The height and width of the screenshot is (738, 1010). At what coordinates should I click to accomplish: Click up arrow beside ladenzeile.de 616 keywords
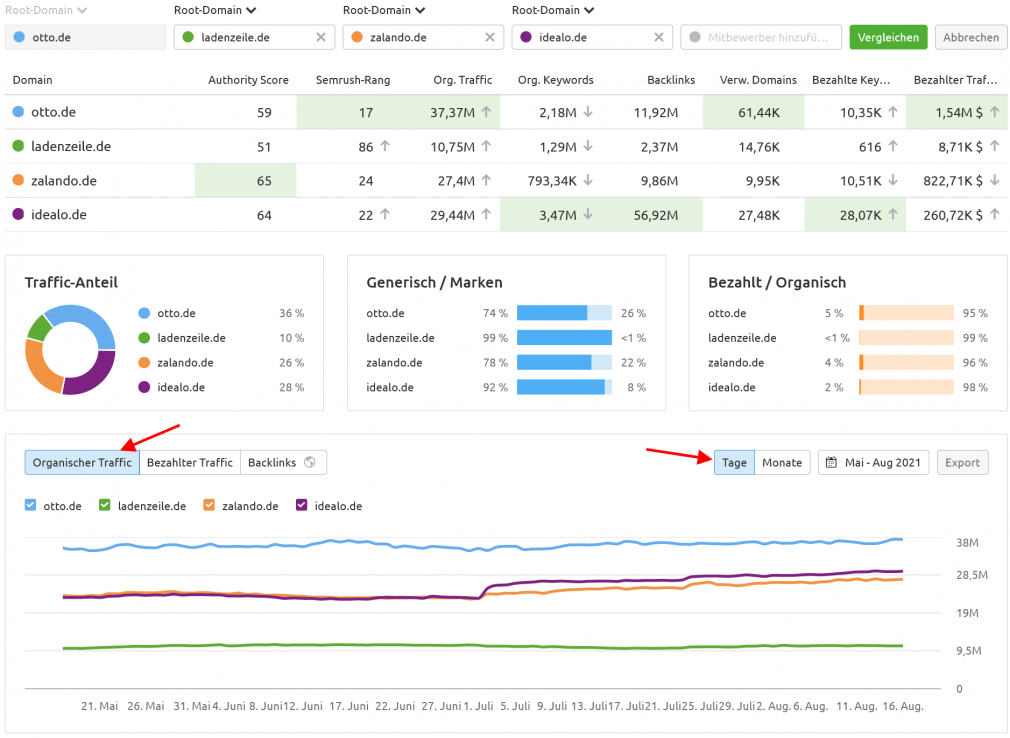(893, 146)
